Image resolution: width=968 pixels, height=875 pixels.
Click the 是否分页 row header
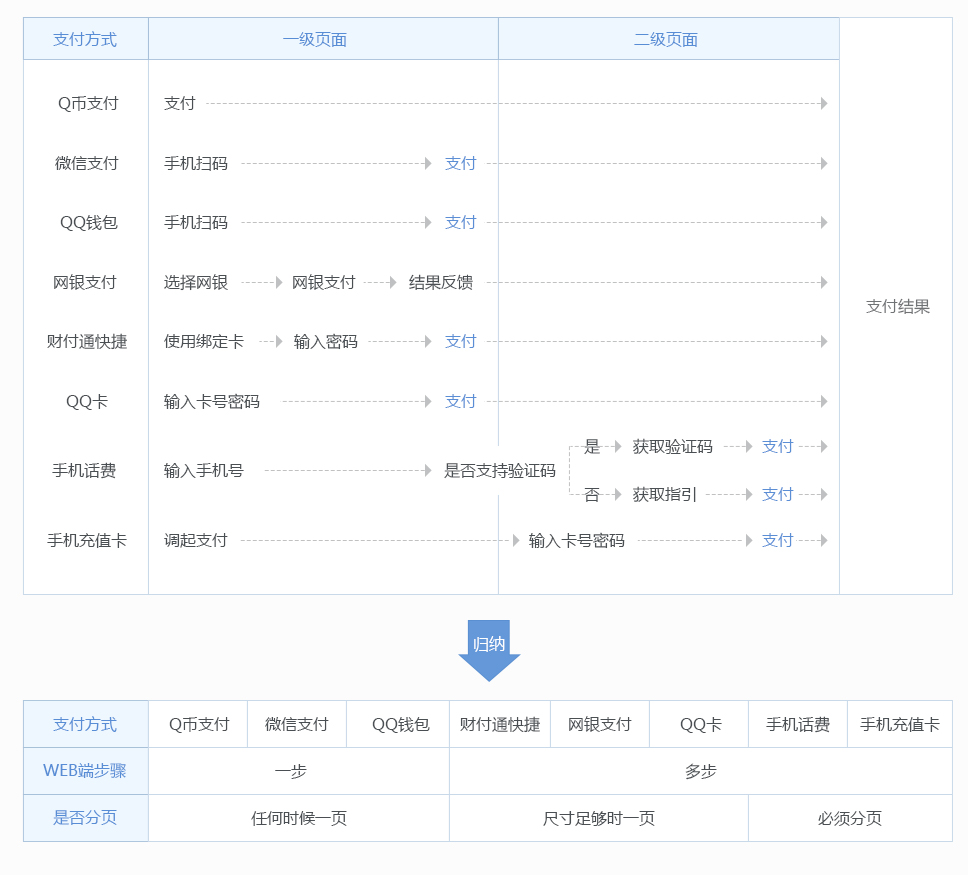(86, 818)
